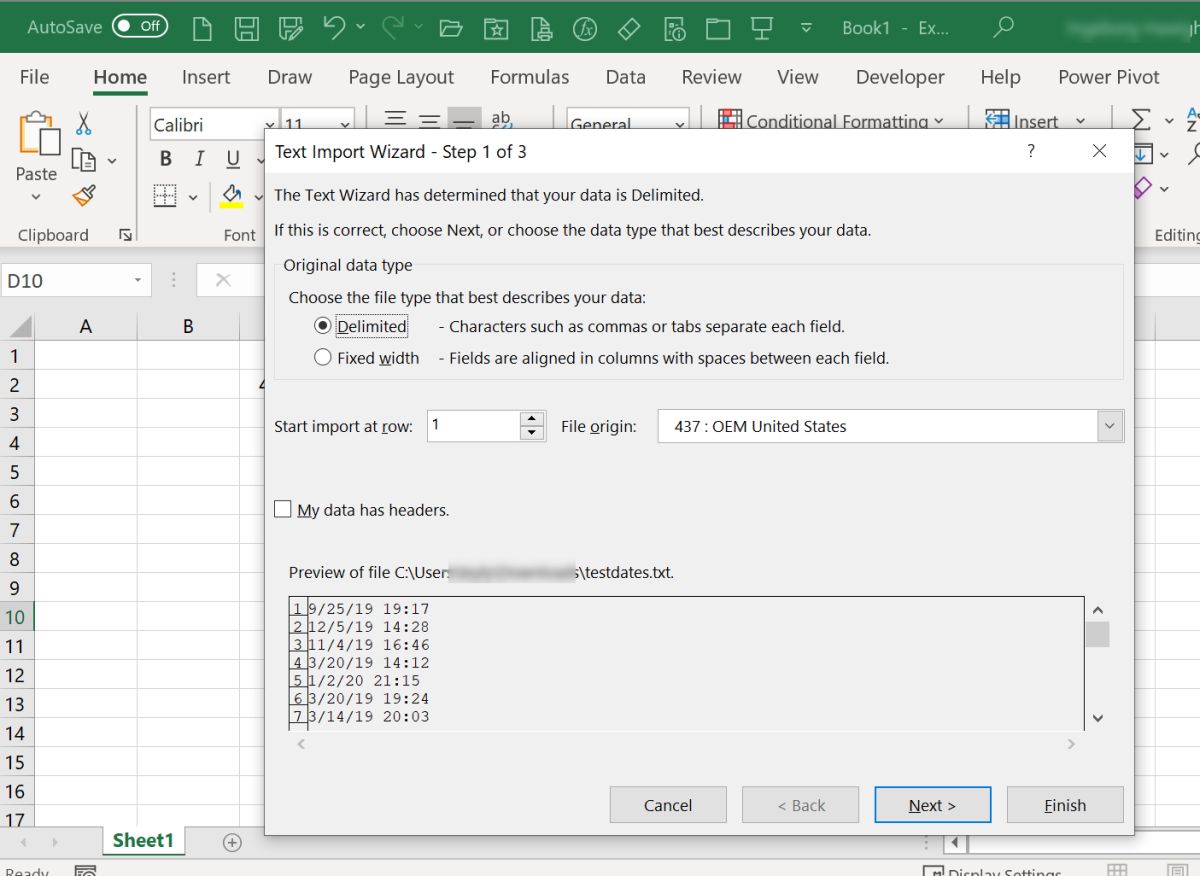
Task: Click the Fill down arrow icon
Action: coord(1144,154)
